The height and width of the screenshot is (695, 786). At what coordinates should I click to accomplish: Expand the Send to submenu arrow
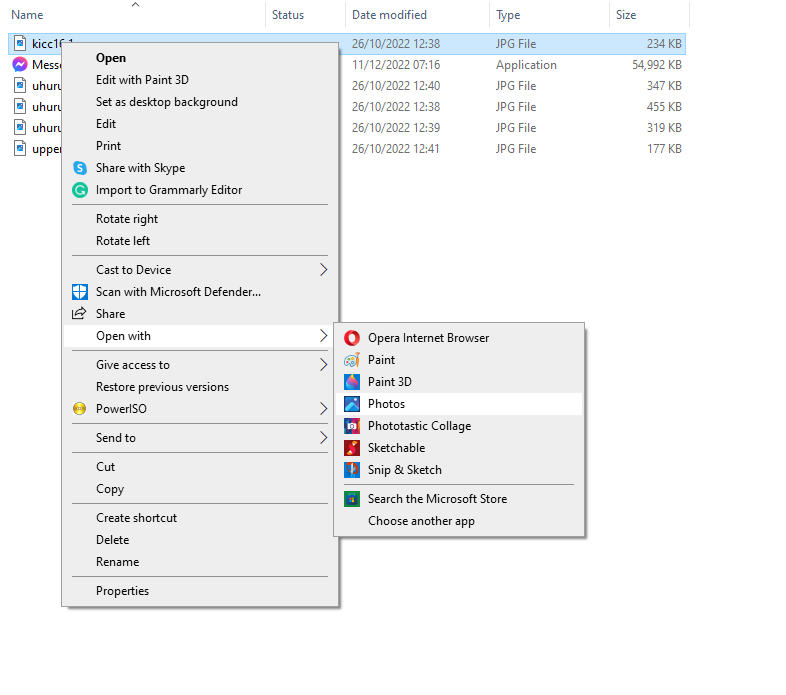tap(323, 438)
